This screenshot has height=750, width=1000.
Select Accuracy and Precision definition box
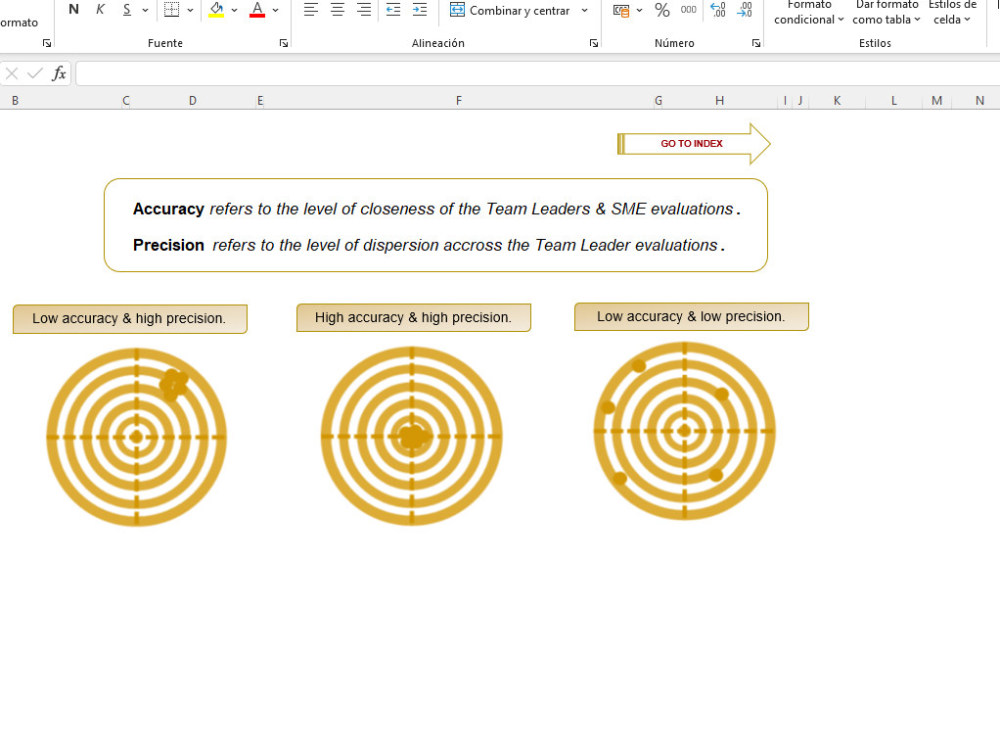pos(436,225)
